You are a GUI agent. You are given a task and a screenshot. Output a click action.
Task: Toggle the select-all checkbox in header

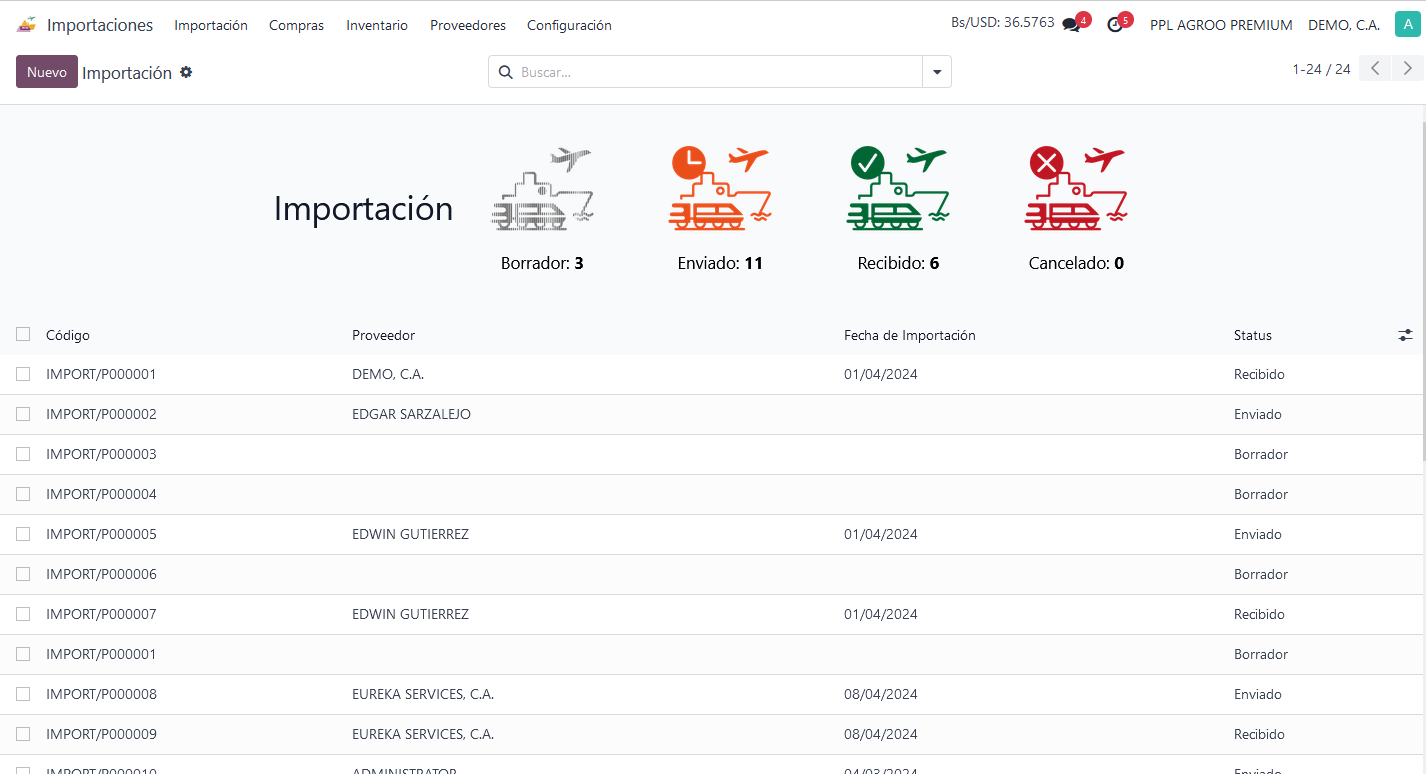23,334
